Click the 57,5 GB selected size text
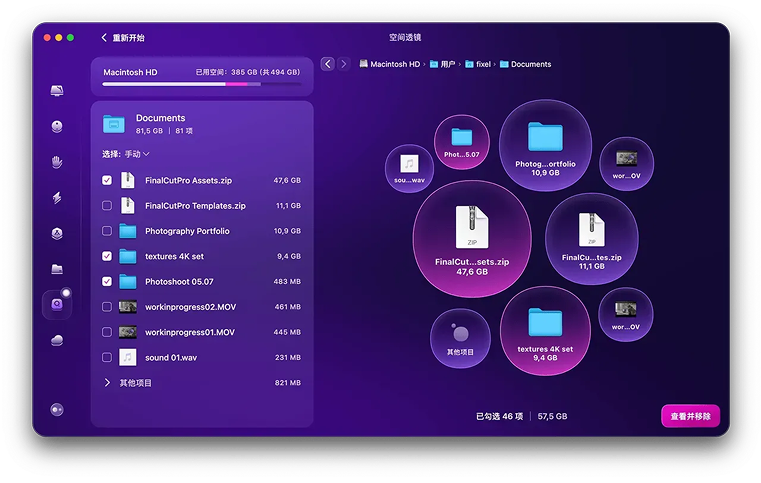This screenshot has width=761, height=483. [552, 416]
